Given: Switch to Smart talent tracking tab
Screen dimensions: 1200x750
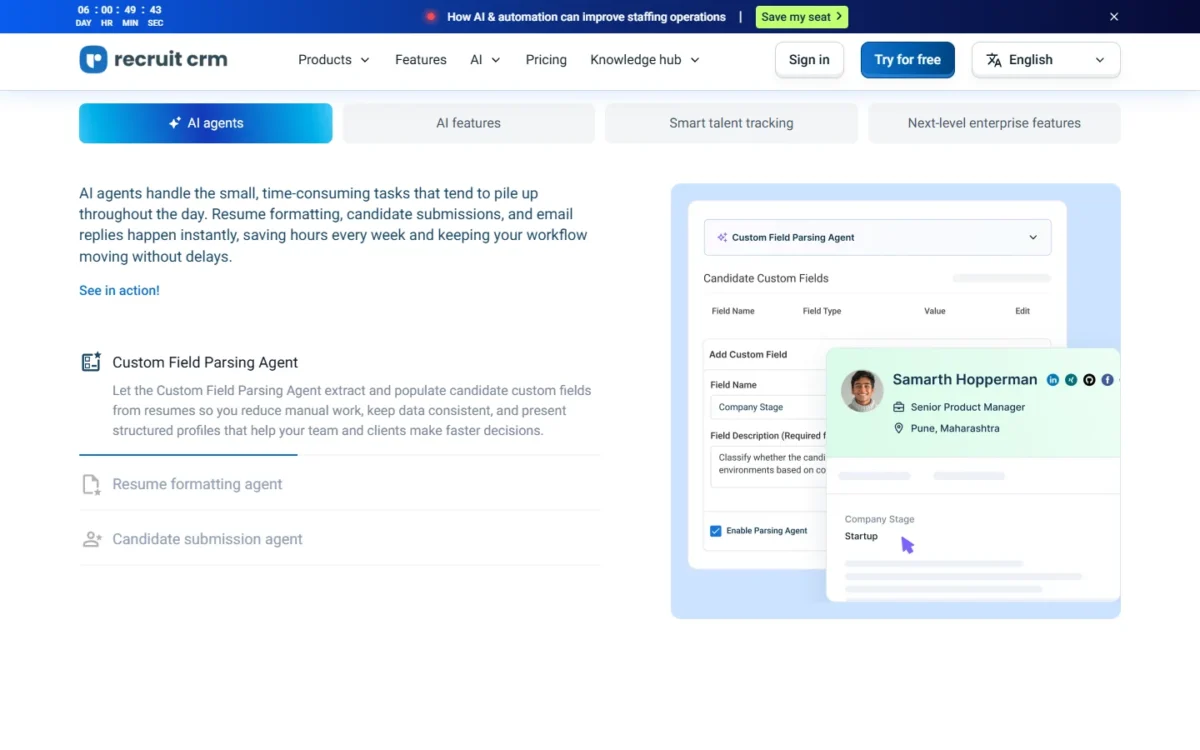Looking at the screenshot, I should (x=731, y=123).
